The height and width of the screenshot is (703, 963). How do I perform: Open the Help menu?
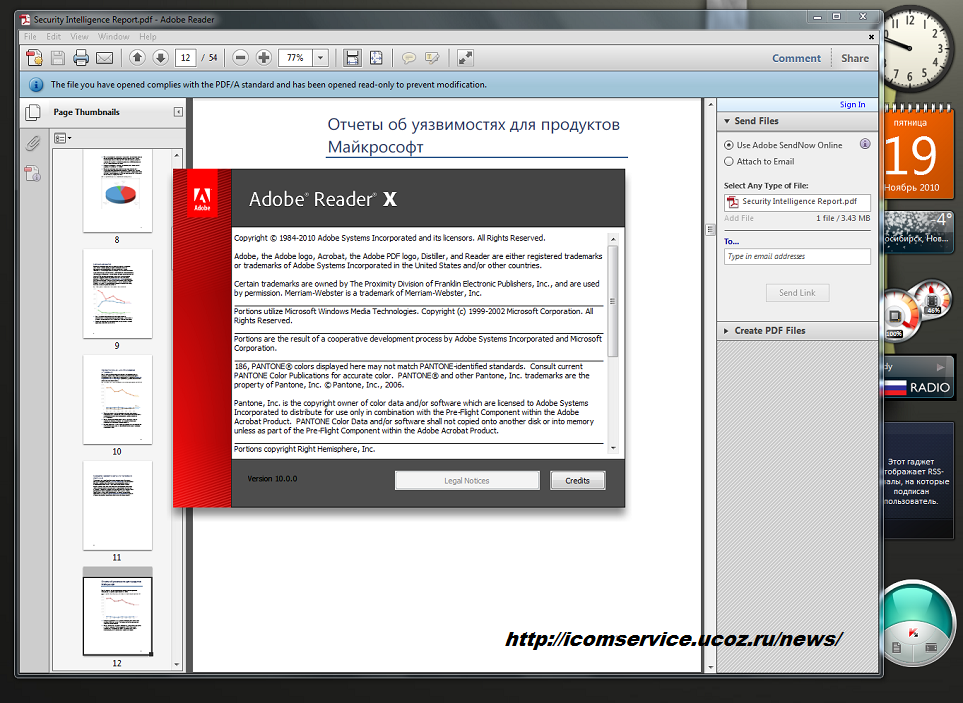(x=147, y=37)
